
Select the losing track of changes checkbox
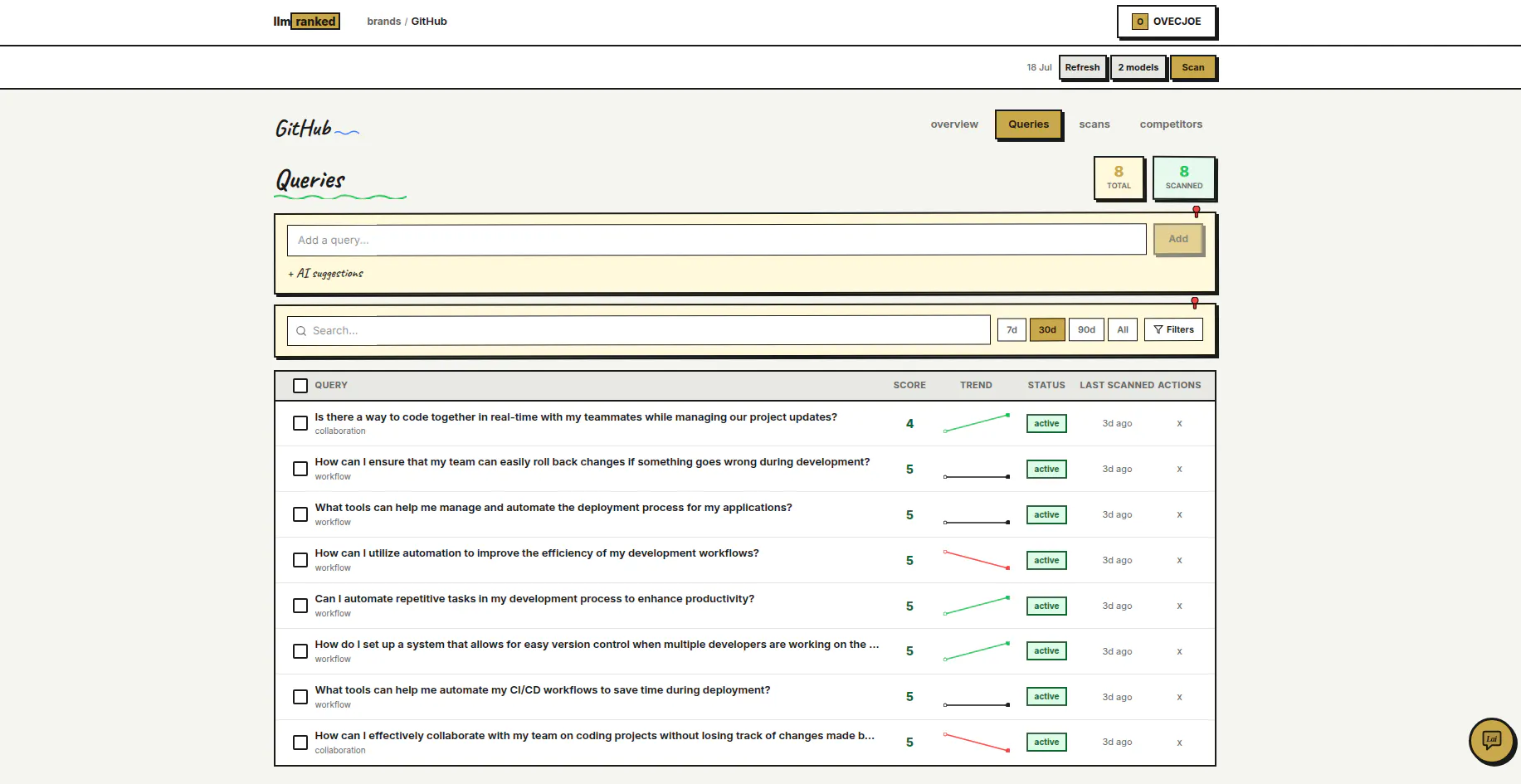click(300, 743)
